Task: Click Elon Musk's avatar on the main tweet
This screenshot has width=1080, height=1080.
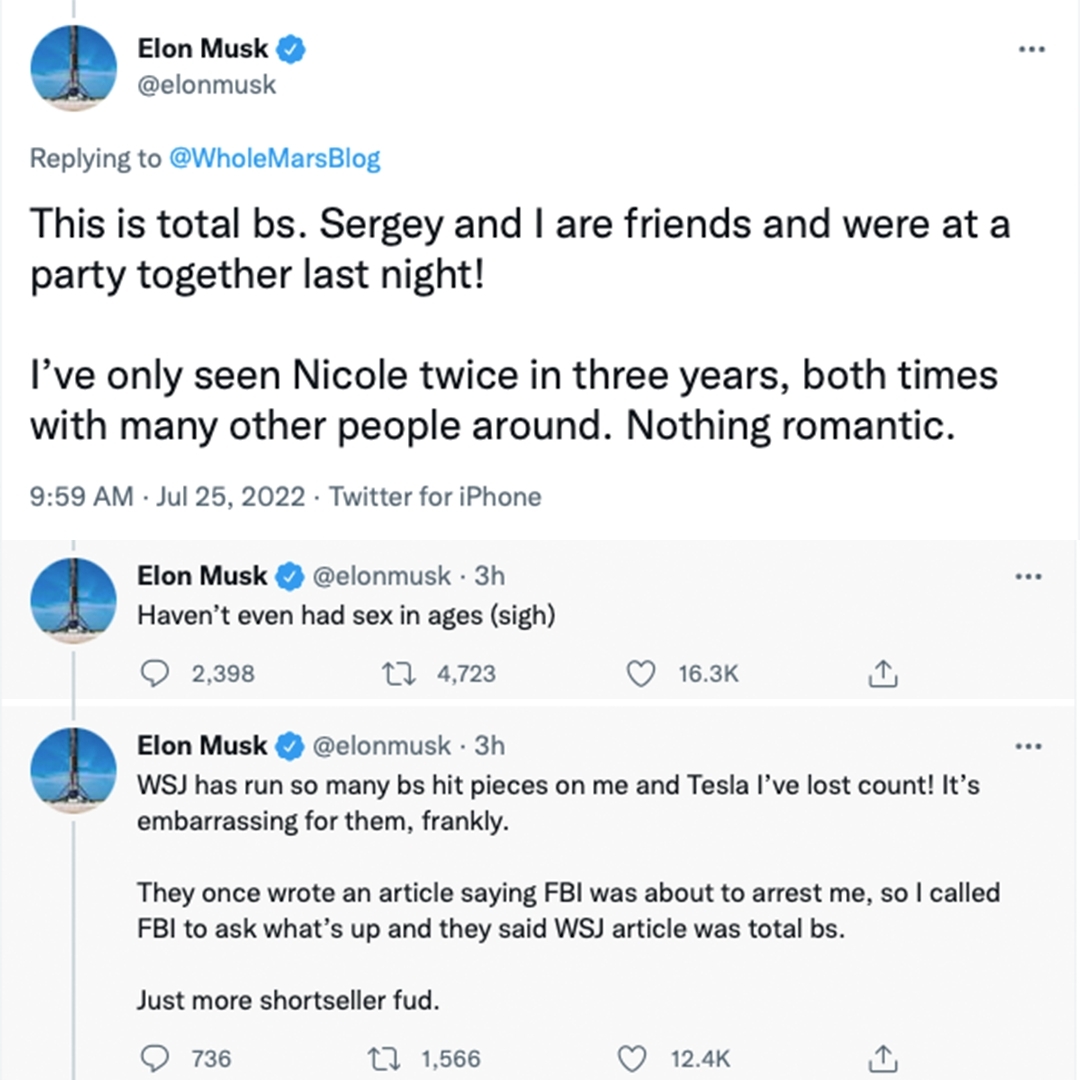Action: point(73,68)
